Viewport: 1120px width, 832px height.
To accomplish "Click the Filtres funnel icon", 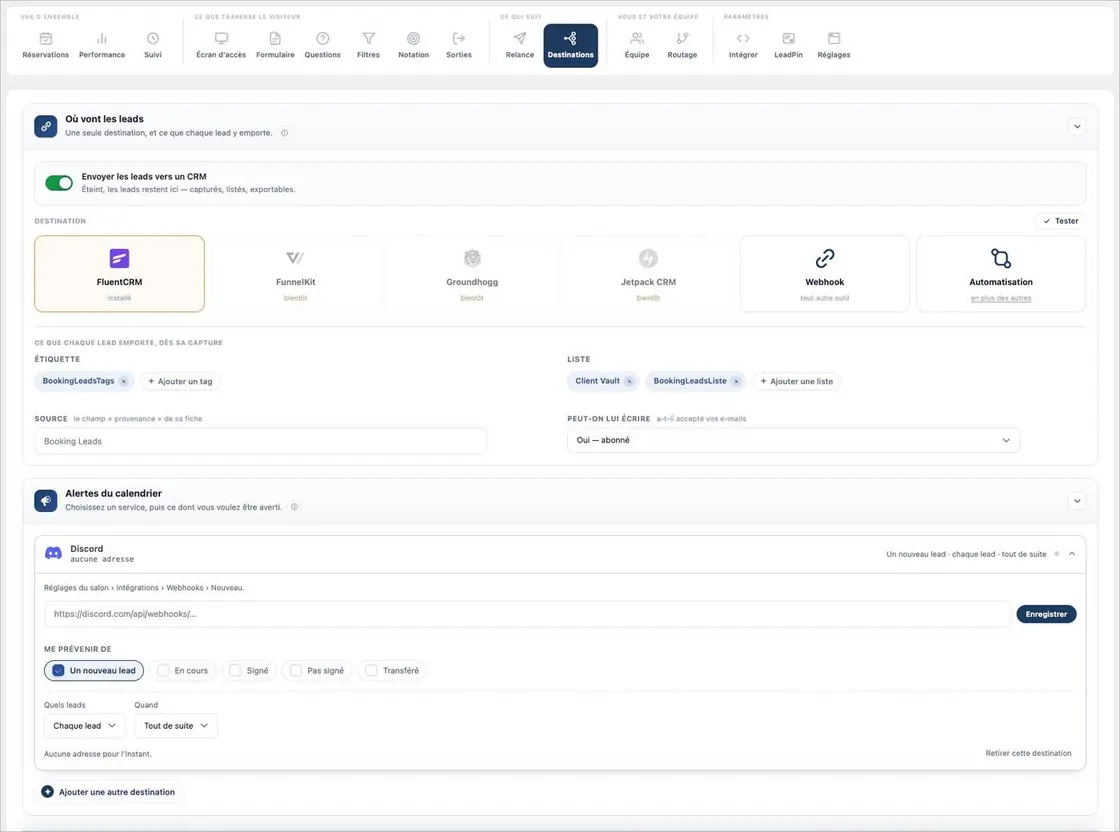I will pyautogui.click(x=369, y=39).
